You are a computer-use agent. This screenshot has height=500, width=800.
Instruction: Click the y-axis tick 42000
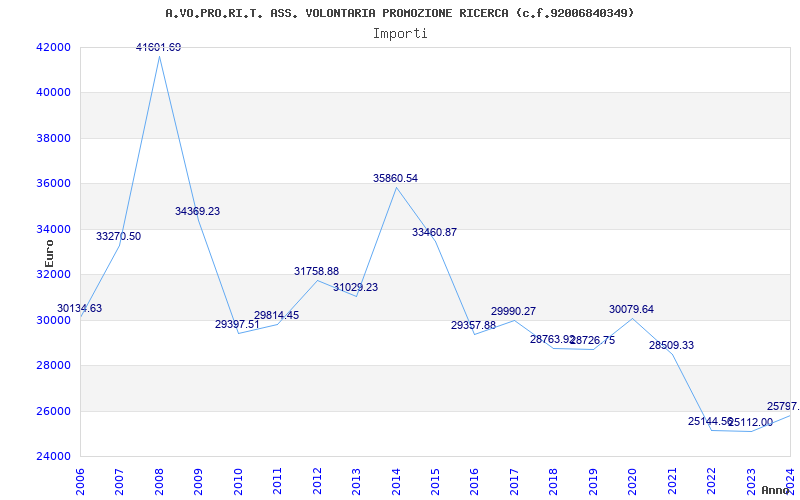point(53,47)
